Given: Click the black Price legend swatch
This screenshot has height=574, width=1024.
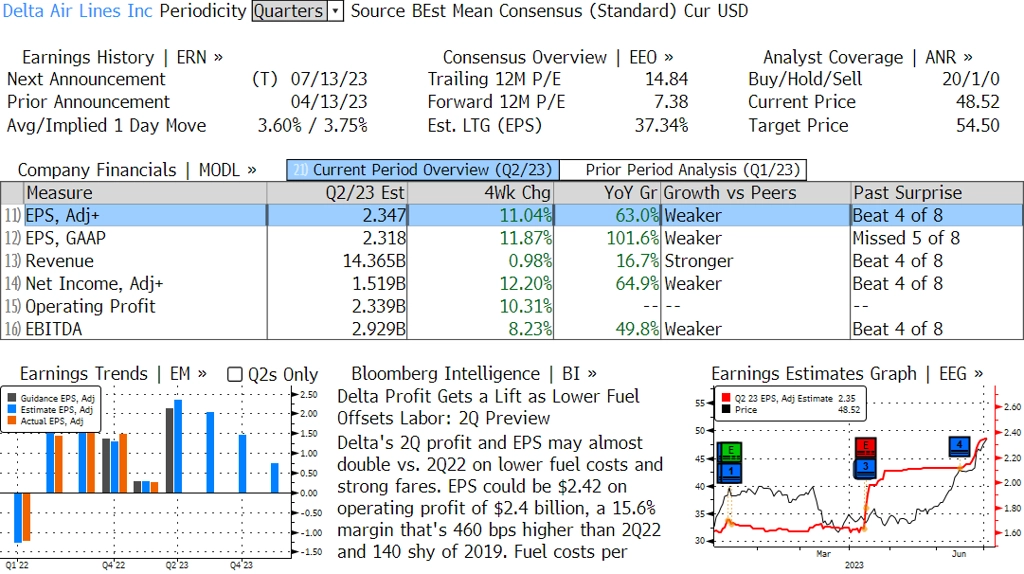Looking at the screenshot, I should (726, 409).
